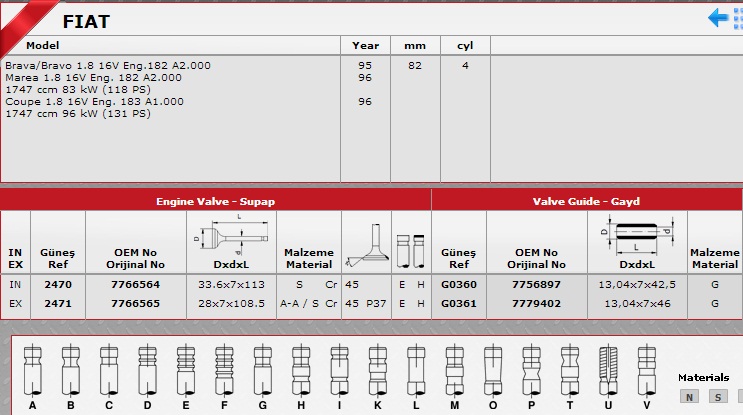The height and width of the screenshot is (415, 743).
Task: Pick valve stem type V diagram
Action: pyautogui.click(x=645, y=371)
